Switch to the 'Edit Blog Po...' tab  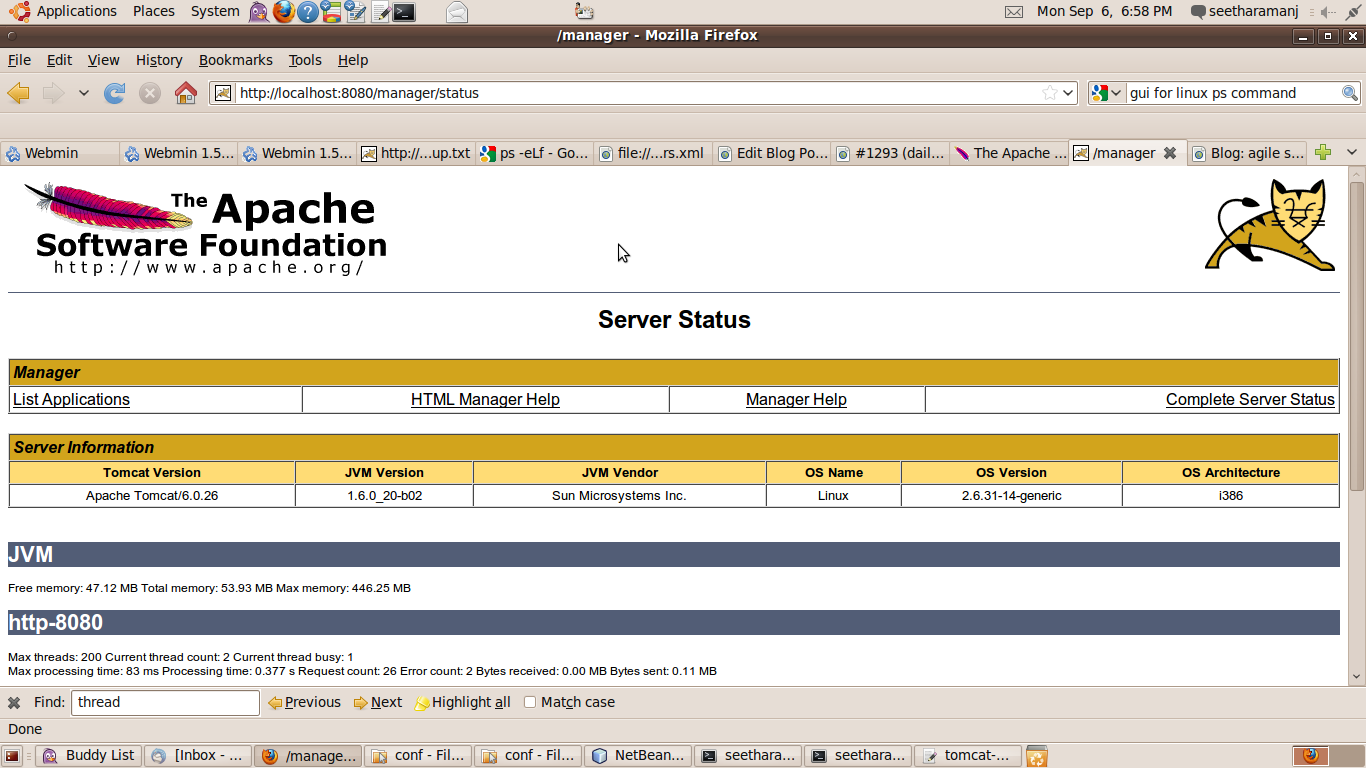[x=772, y=153]
